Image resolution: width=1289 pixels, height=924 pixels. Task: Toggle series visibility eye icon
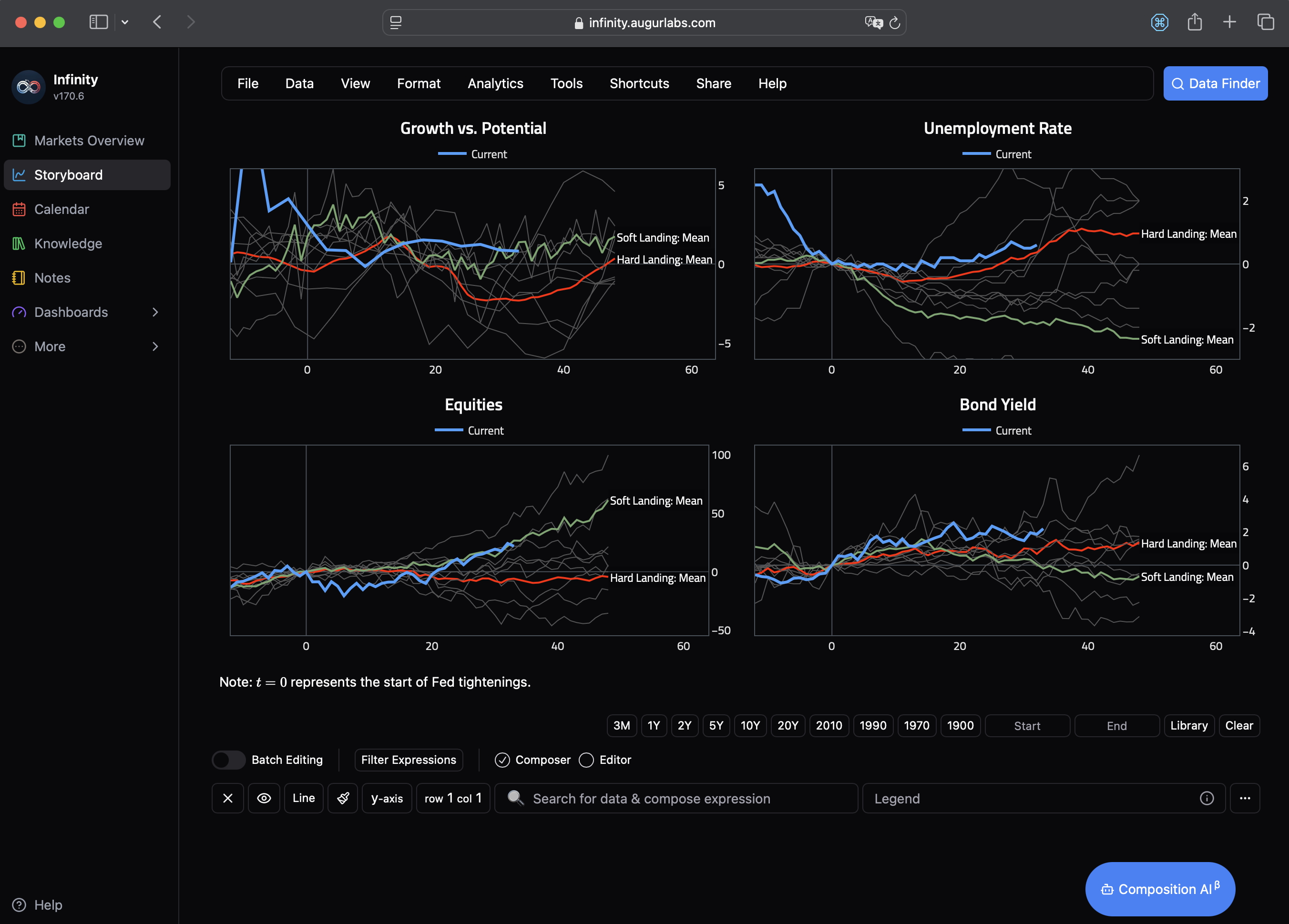pyautogui.click(x=264, y=798)
